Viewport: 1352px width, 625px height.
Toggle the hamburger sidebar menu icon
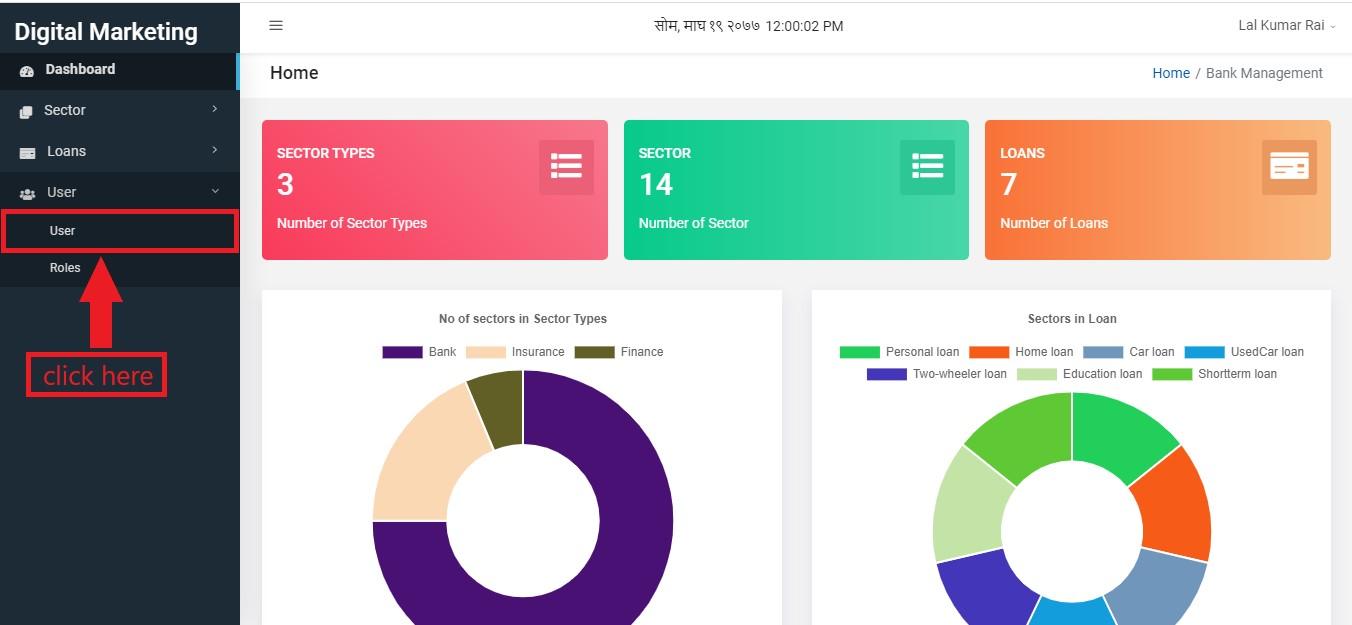click(x=276, y=26)
